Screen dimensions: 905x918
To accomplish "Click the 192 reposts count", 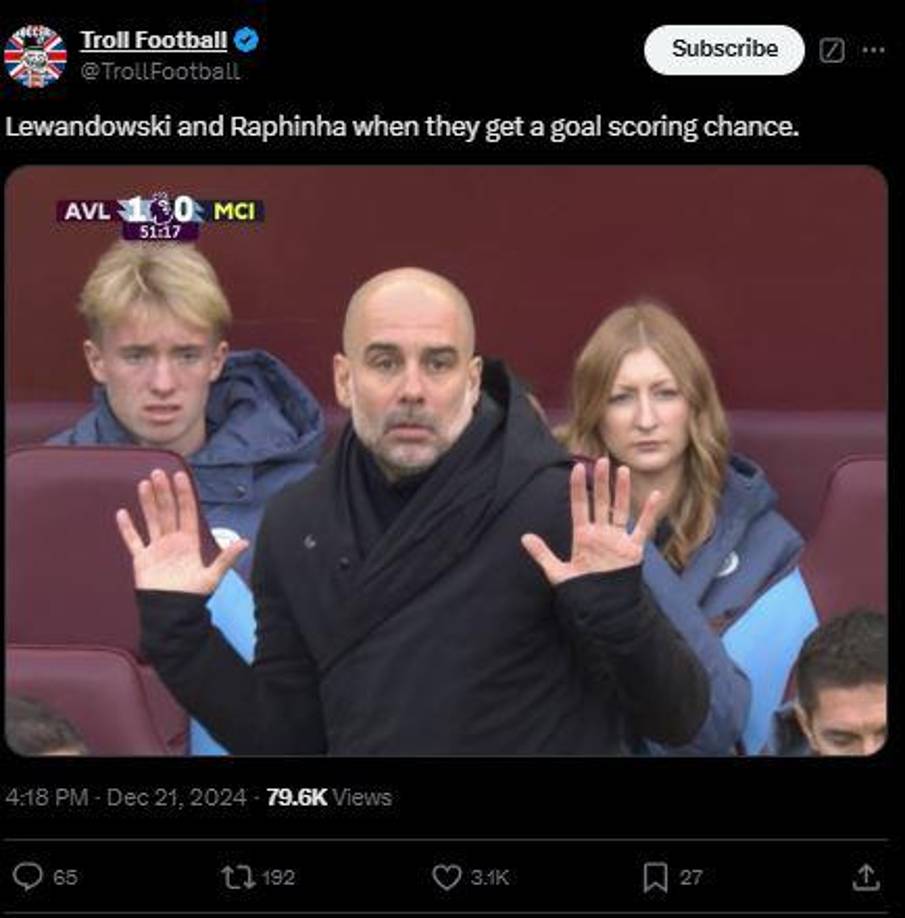I will pos(277,877).
